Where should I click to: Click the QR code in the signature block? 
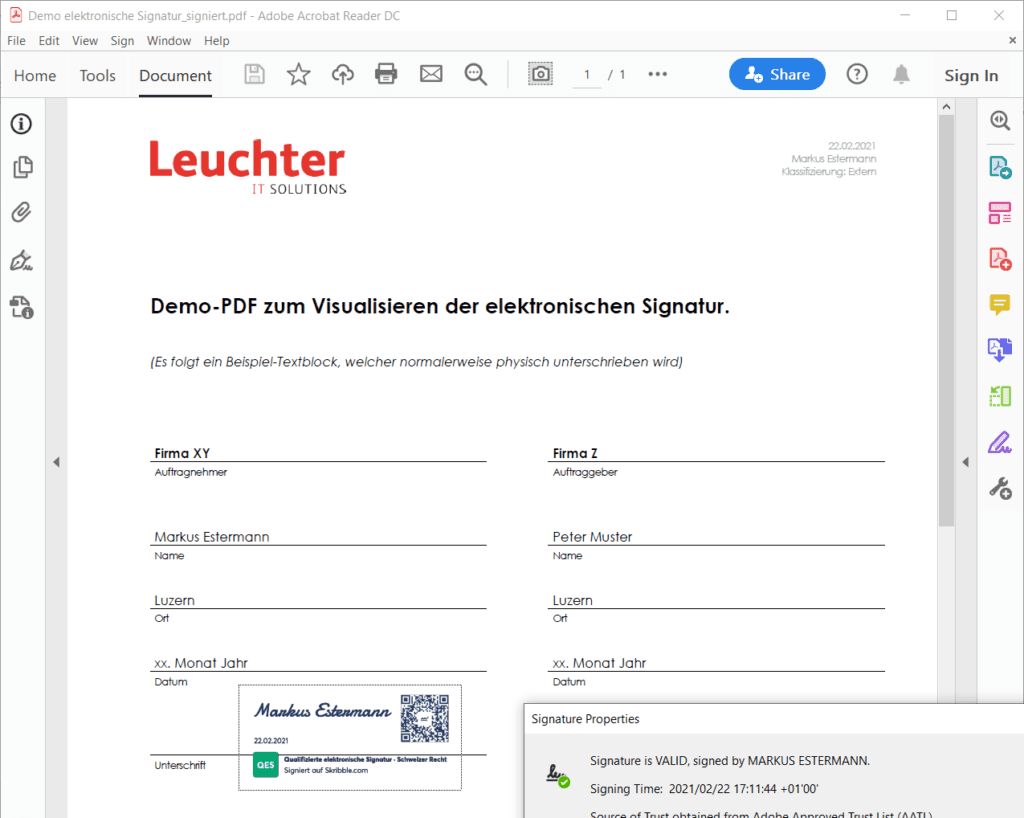click(x=424, y=718)
